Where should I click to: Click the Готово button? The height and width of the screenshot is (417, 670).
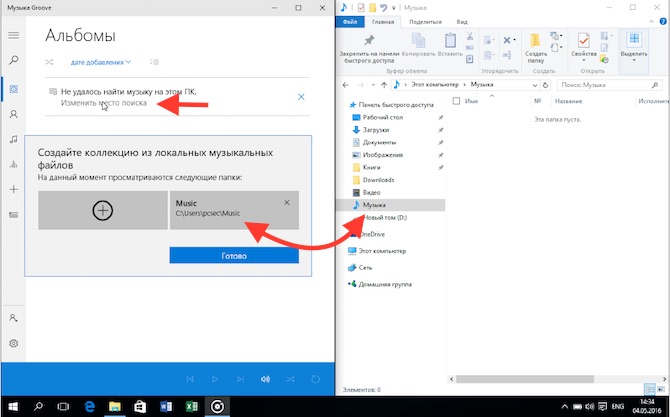[234, 255]
